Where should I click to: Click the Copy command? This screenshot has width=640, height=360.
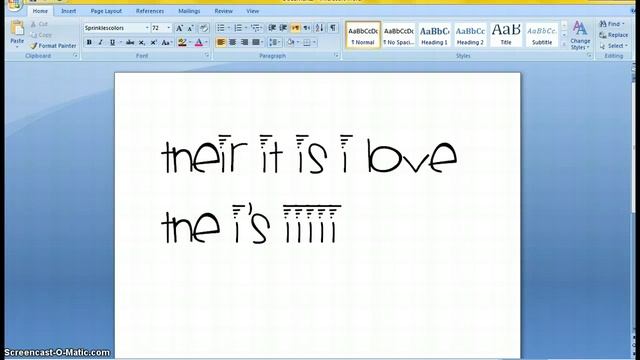(41, 35)
